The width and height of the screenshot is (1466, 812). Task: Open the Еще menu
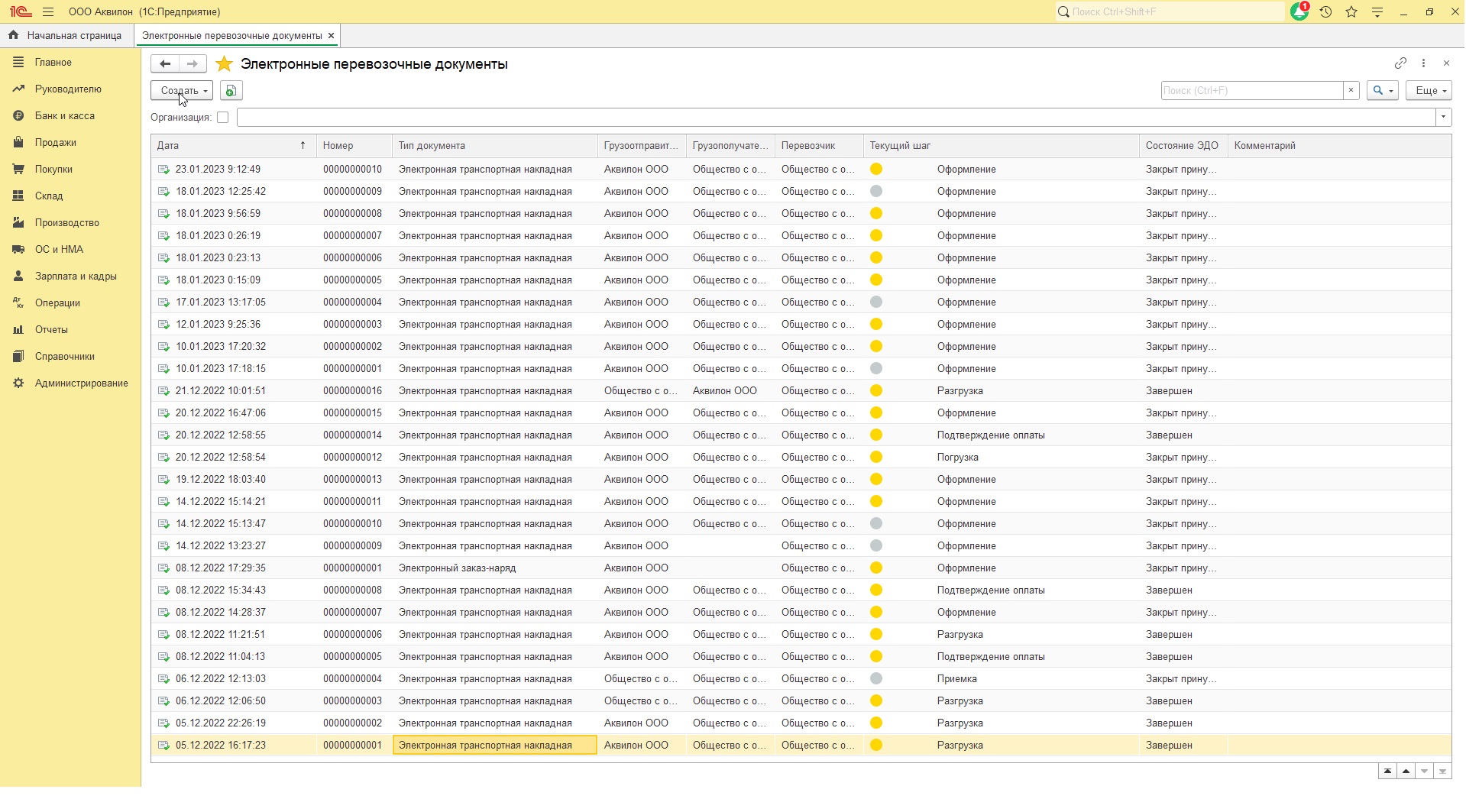click(1429, 90)
